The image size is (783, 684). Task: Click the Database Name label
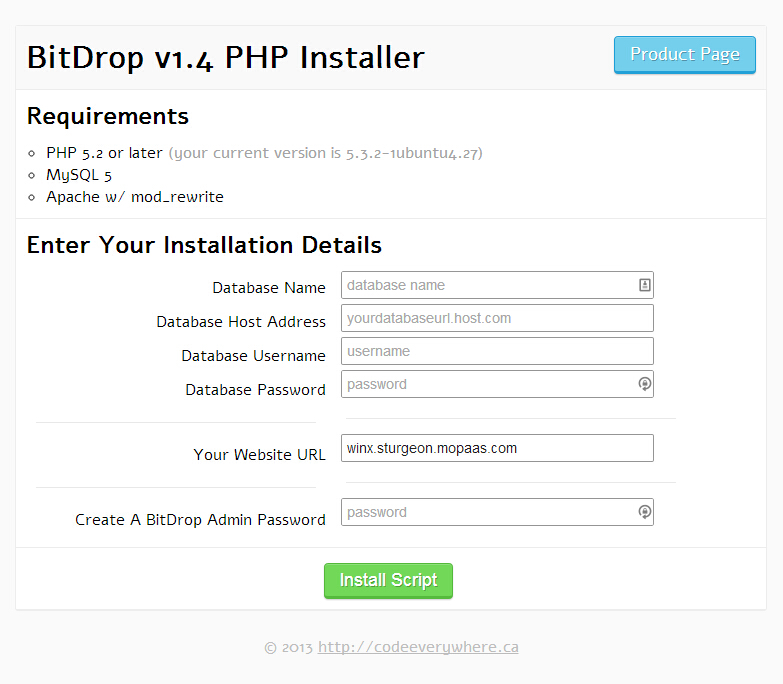269,288
